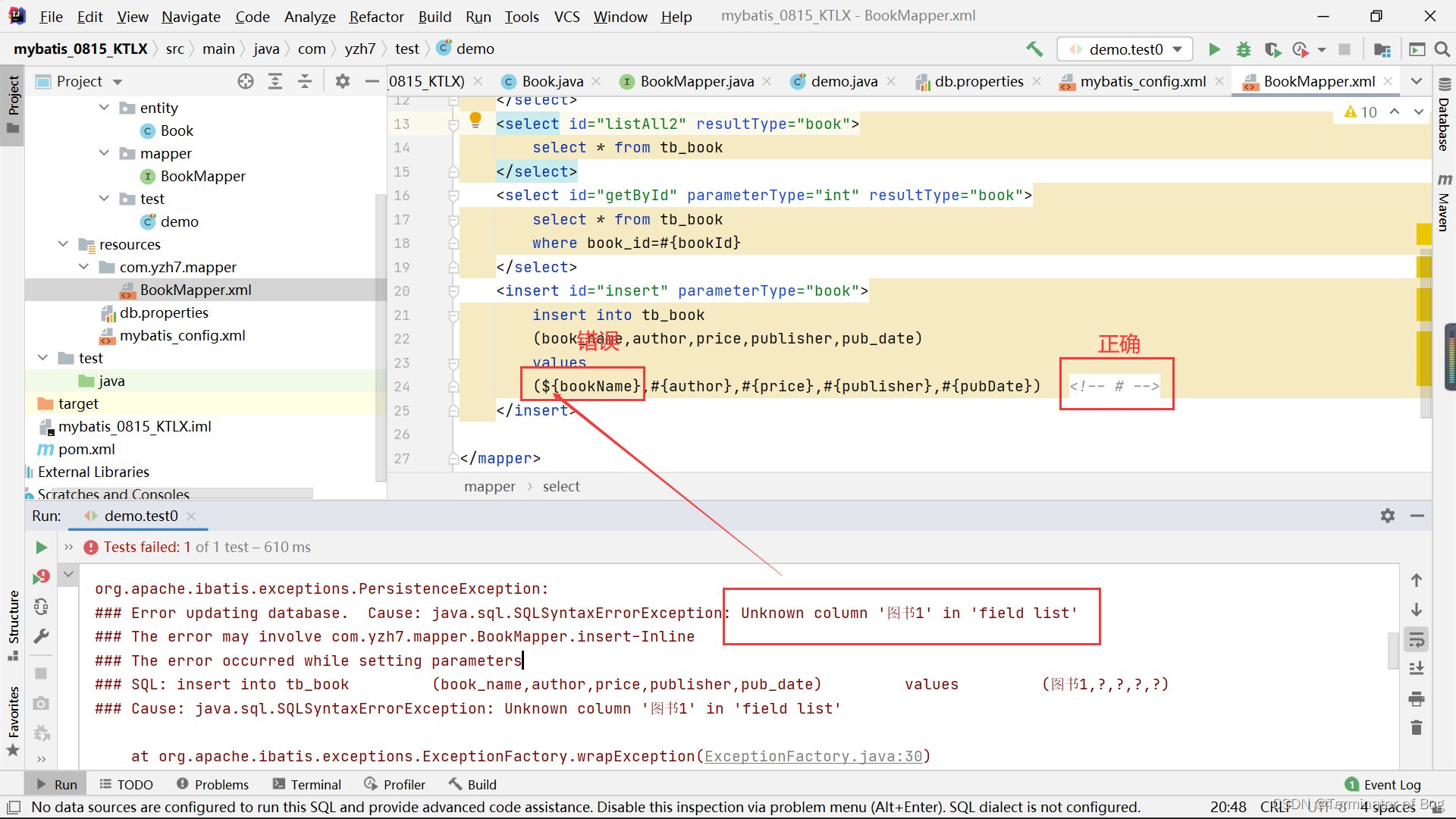Switch to the mybatis_config.xml editor tab
Image resolution: width=1456 pixels, height=819 pixels.
[1142, 81]
